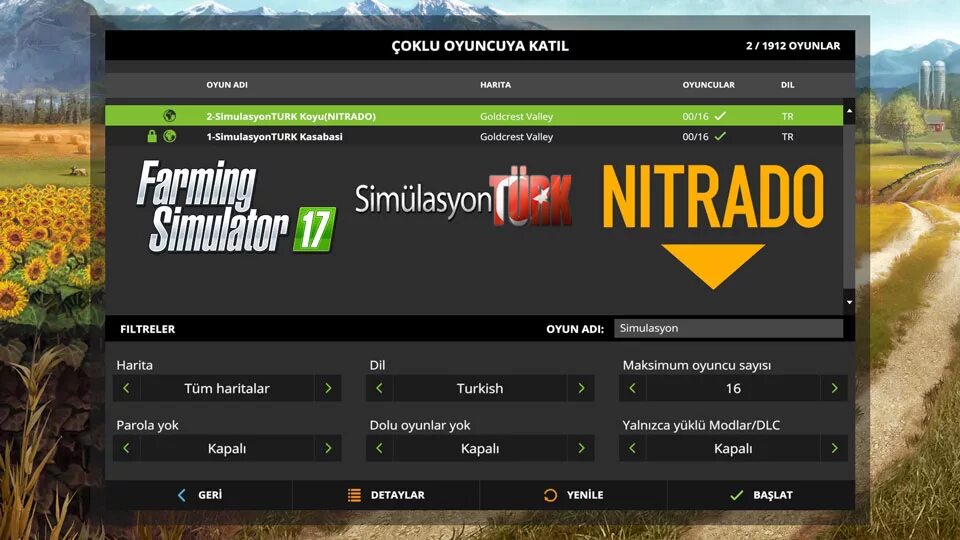This screenshot has width=960, height=540.
Task: Click the Tüm haritalar value
Action: point(227,388)
